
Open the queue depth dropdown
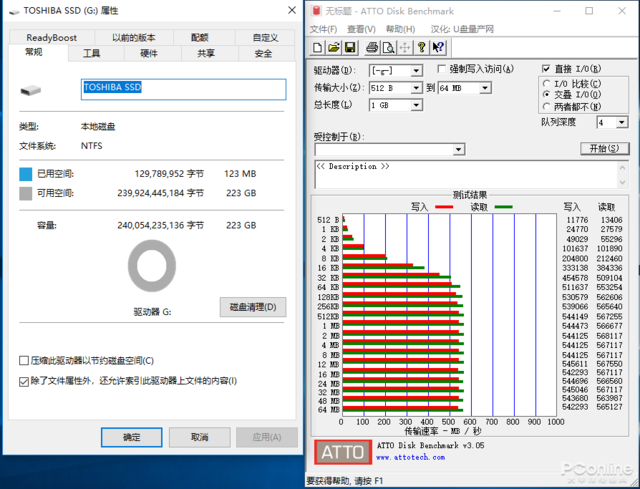pyautogui.click(x=621, y=122)
